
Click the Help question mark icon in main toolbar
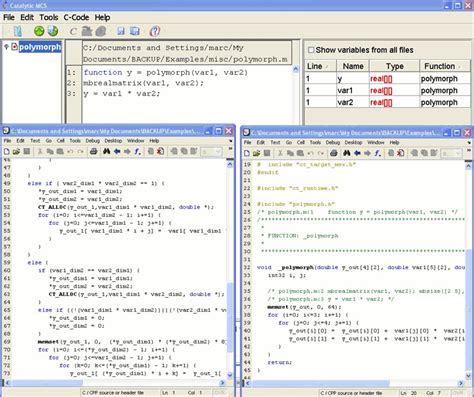(x=155, y=31)
